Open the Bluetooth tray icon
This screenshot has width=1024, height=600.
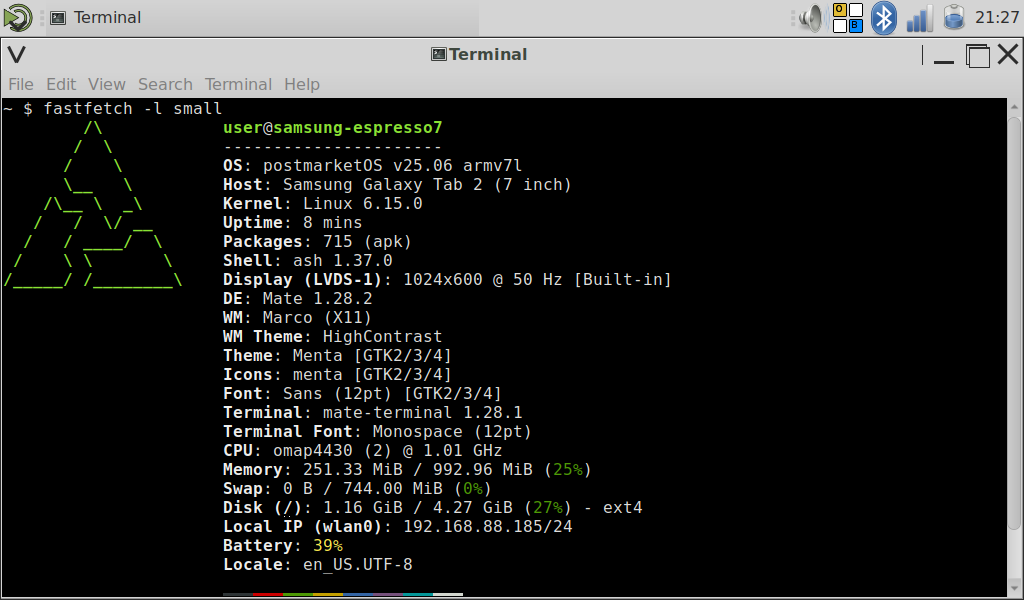pos(883,18)
